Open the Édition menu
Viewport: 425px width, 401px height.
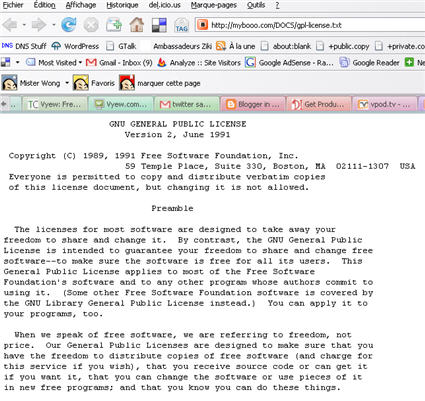coord(44,5)
